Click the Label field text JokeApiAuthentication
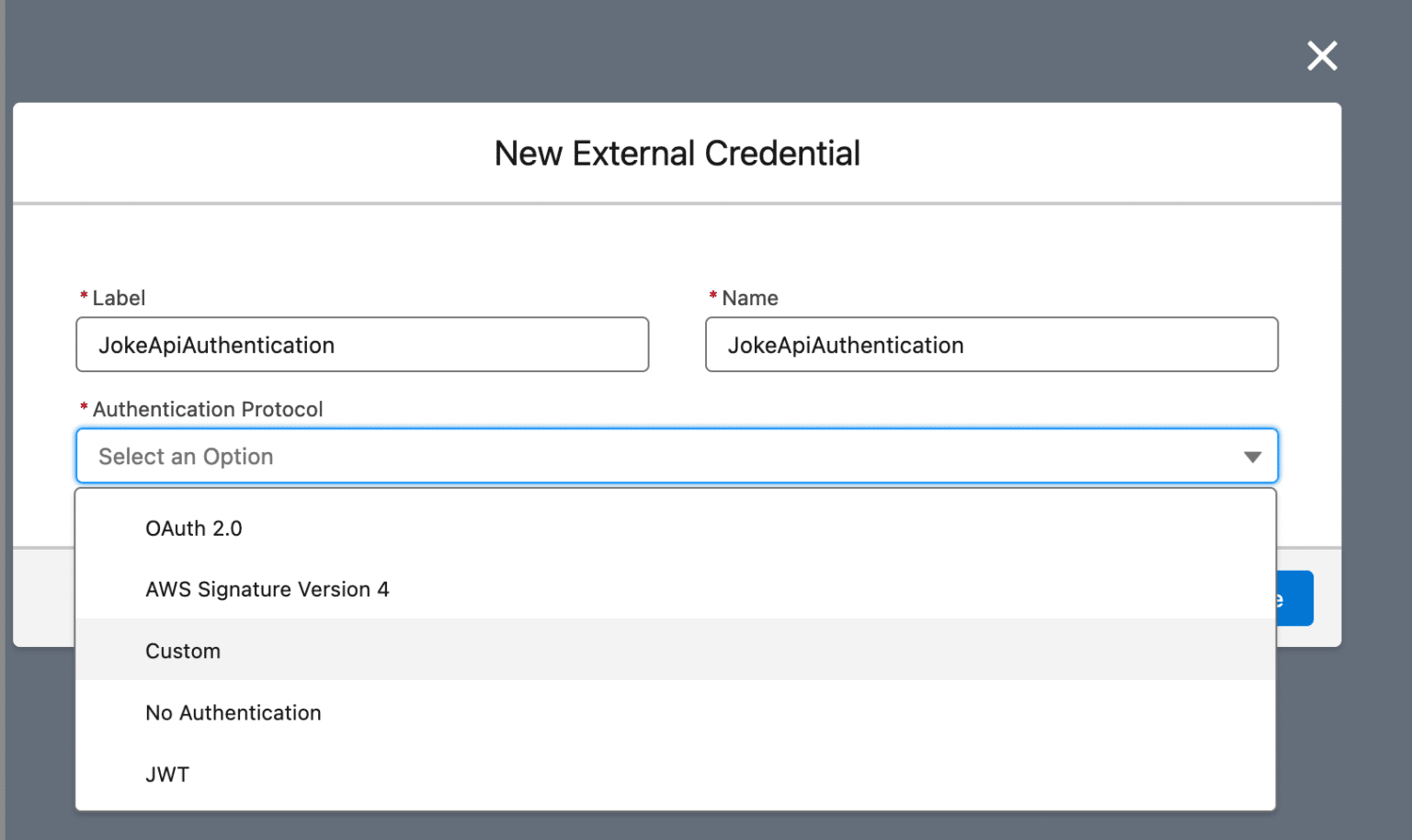This screenshot has width=1412, height=840. pyautogui.click(x=216, y=345)
